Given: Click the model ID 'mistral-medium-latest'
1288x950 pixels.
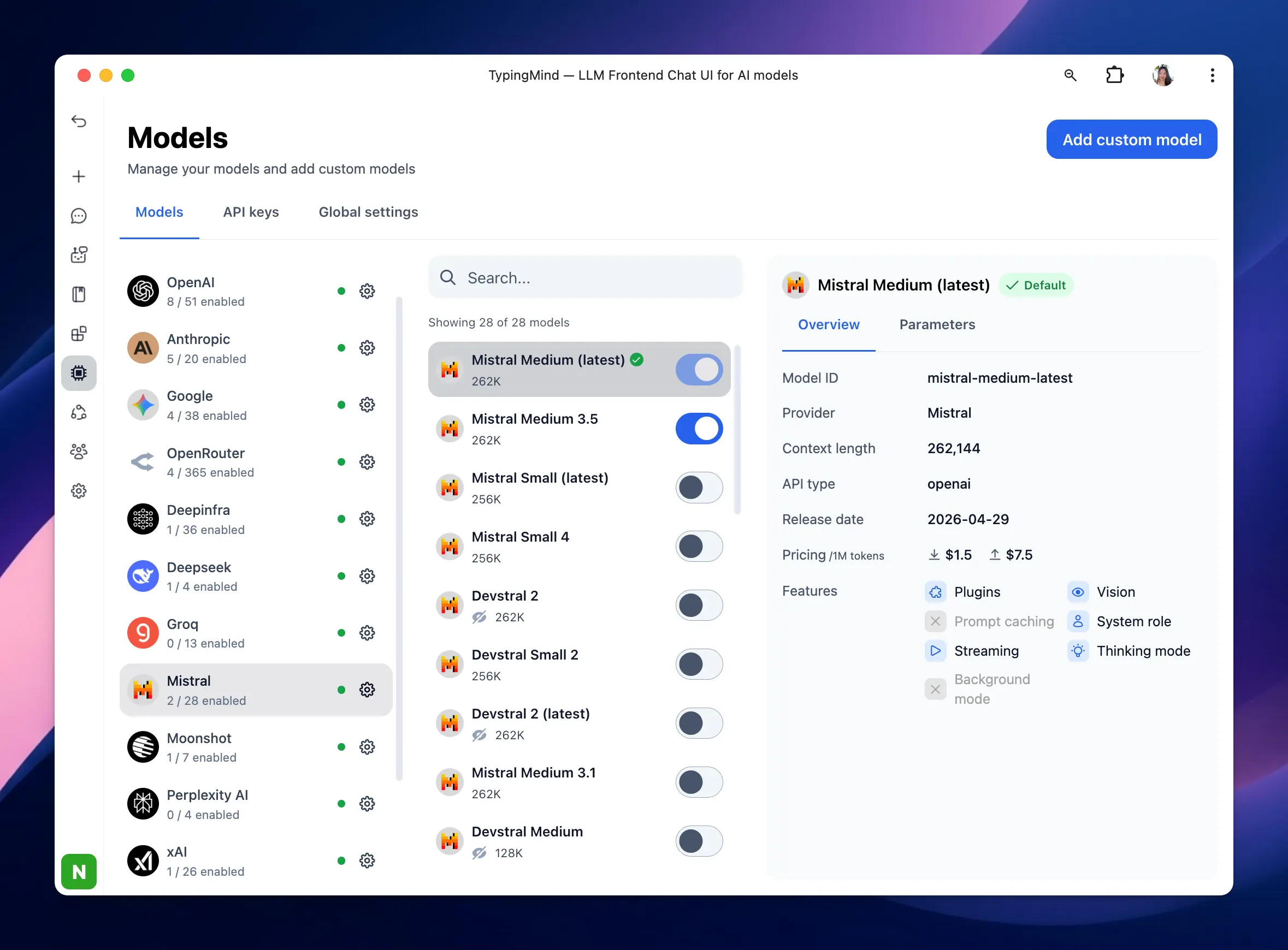Looking at the screenshot, I should tap(1000, 378).
